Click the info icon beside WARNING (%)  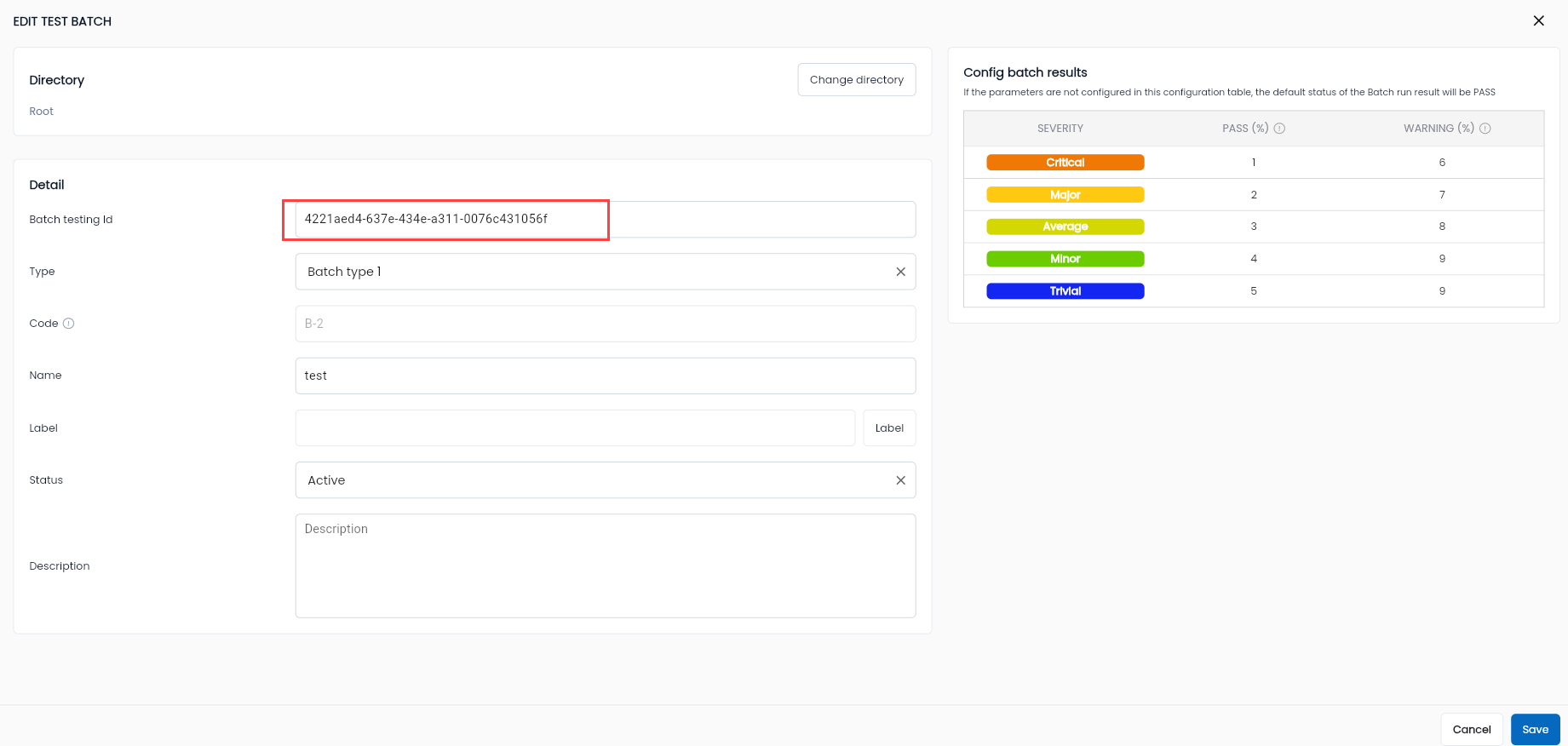(x=1485, y=129)
